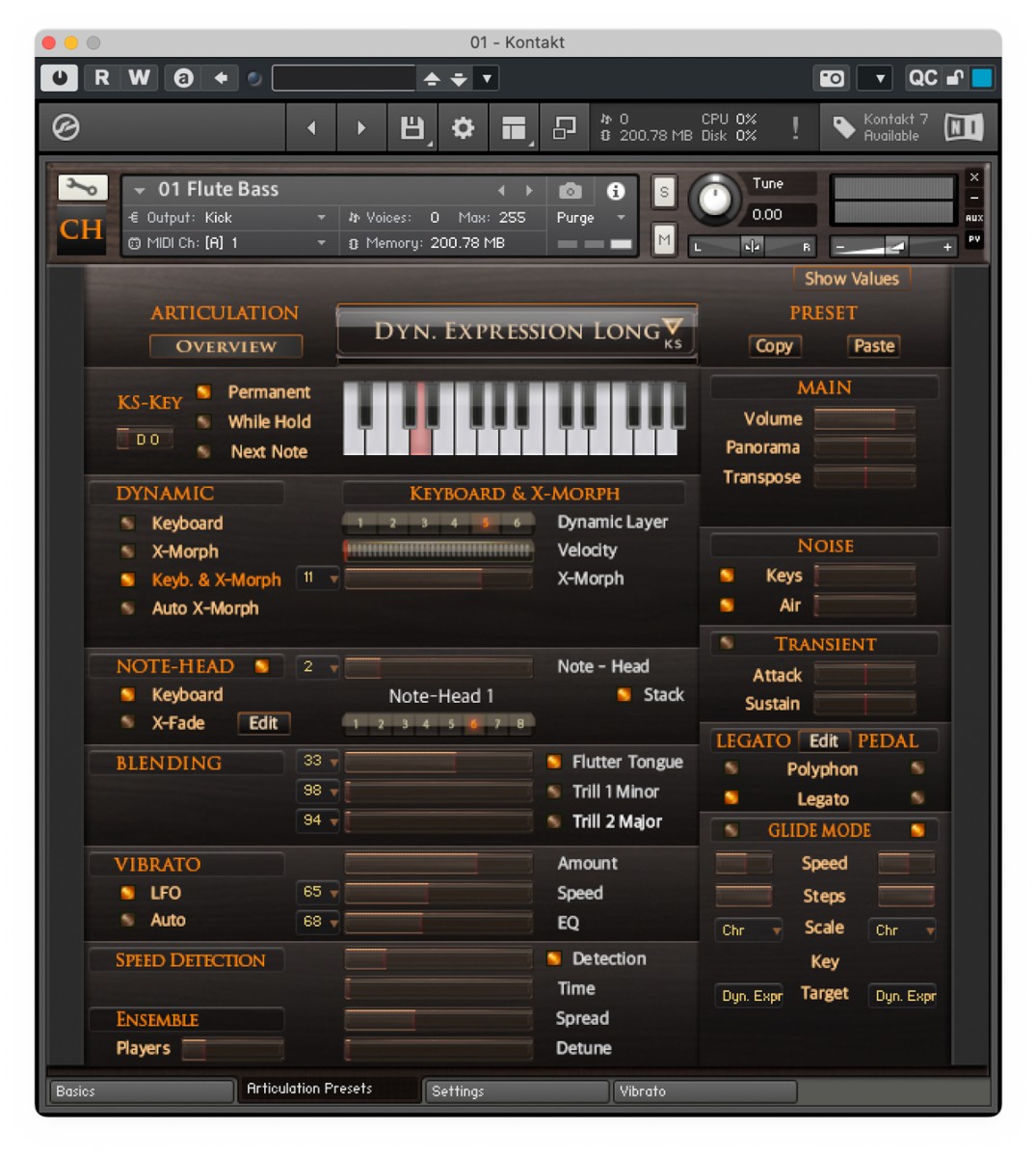Expand the Chr scale dropdown under Glide Mode
The image size is (1036, 1157).
coord(748,930)
